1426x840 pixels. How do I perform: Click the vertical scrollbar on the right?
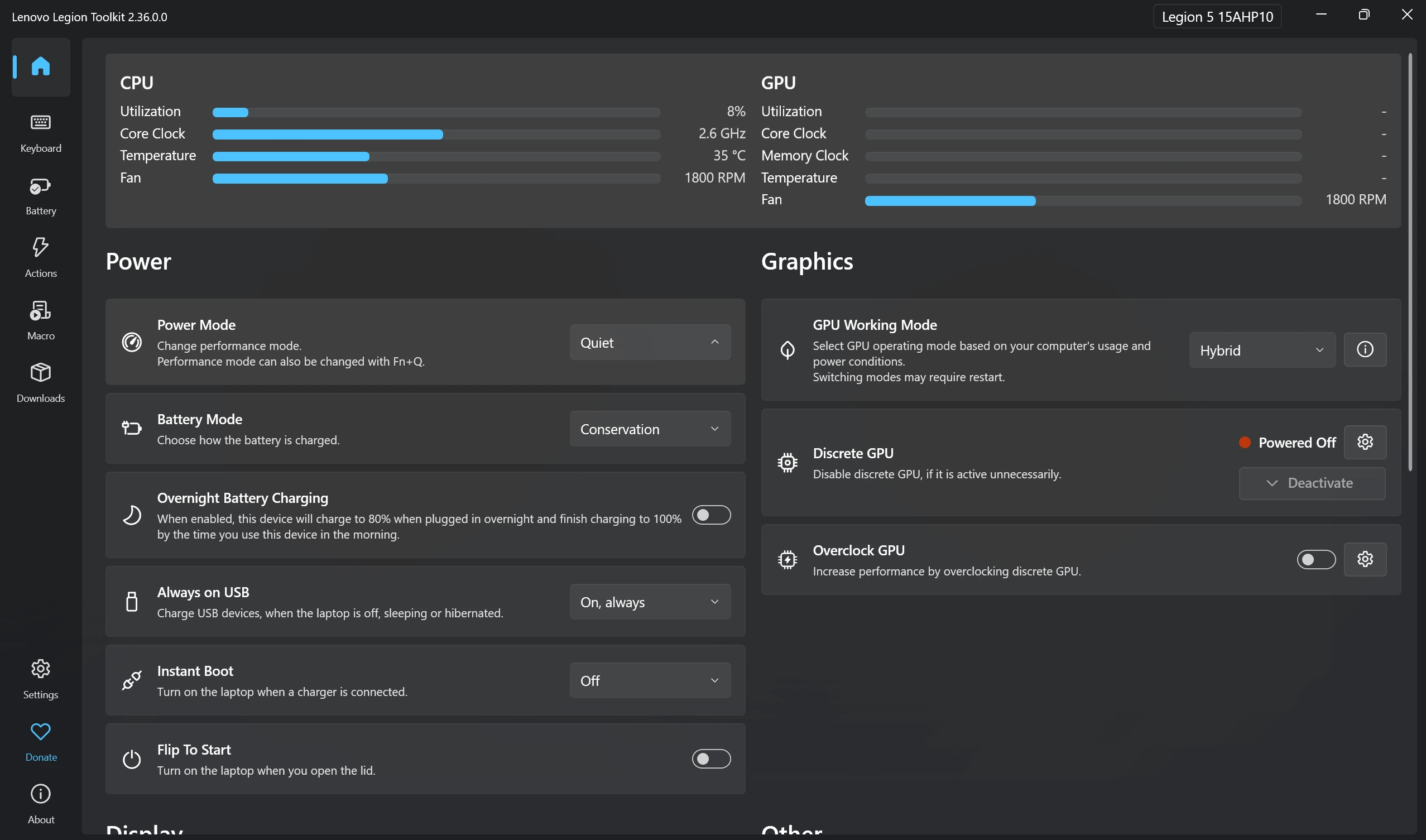[1410, 262]
